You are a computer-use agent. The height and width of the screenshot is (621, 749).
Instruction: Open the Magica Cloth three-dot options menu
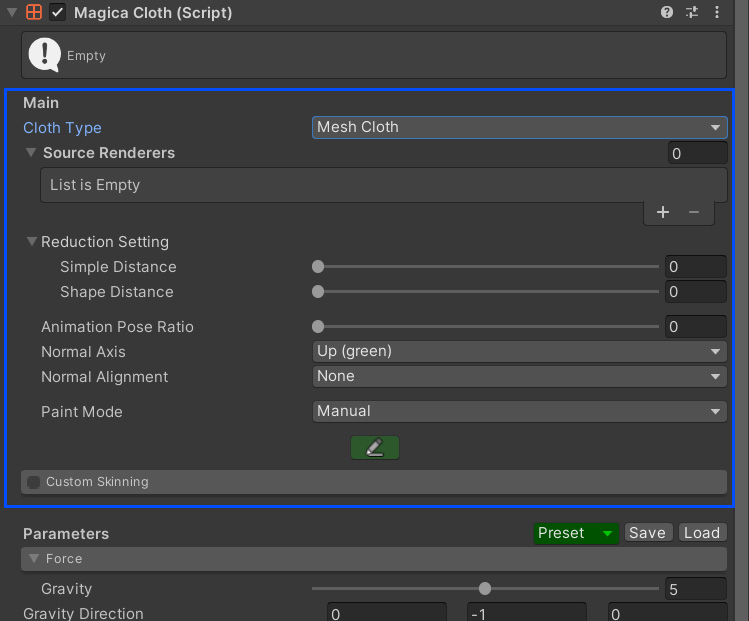[717, 12]
